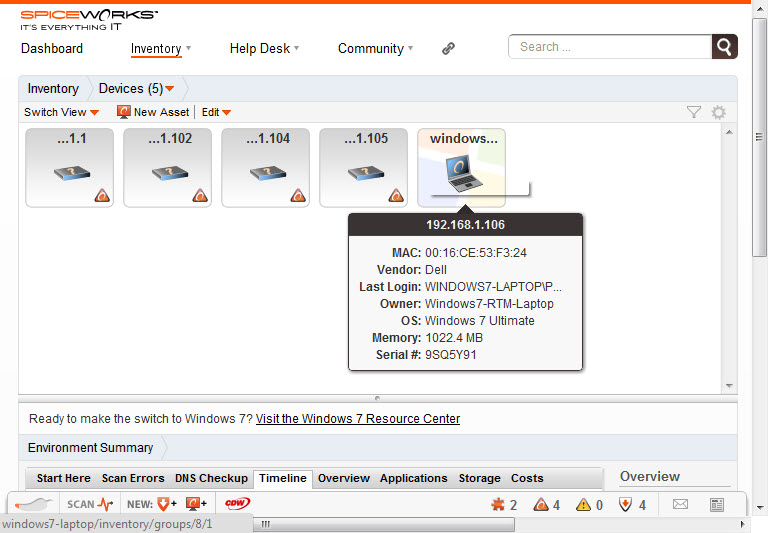Switch to the Timeline tab

pos(283,478)
